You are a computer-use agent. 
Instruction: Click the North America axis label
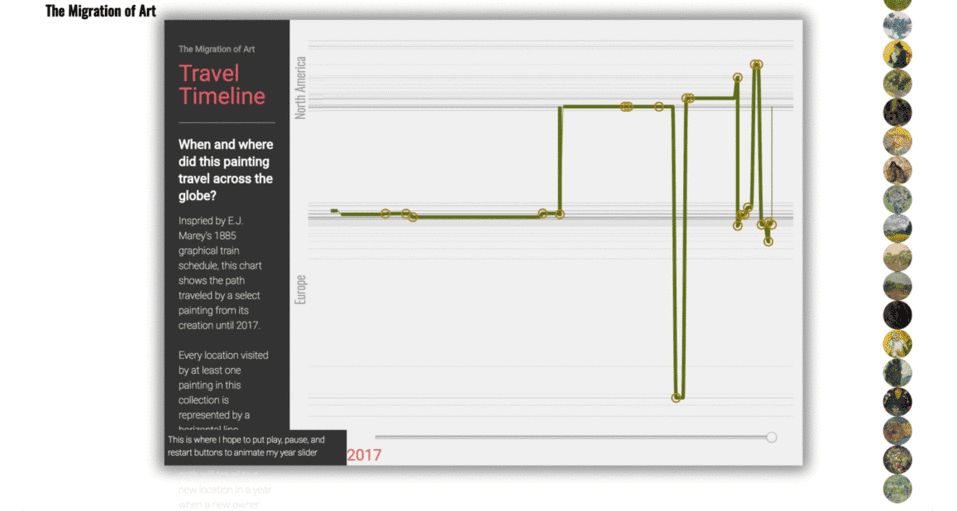point(300,88)
